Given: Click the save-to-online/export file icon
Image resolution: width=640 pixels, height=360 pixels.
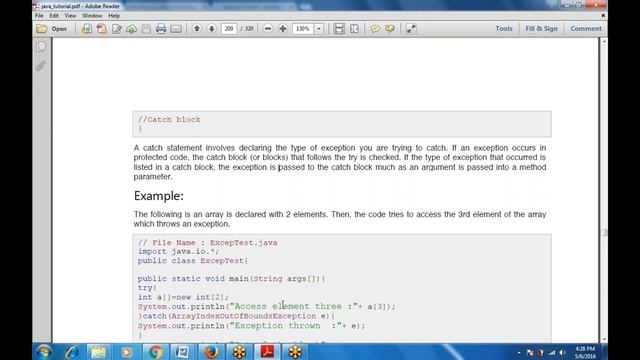Looking at the screenshot, I should (x=87, y=29).
